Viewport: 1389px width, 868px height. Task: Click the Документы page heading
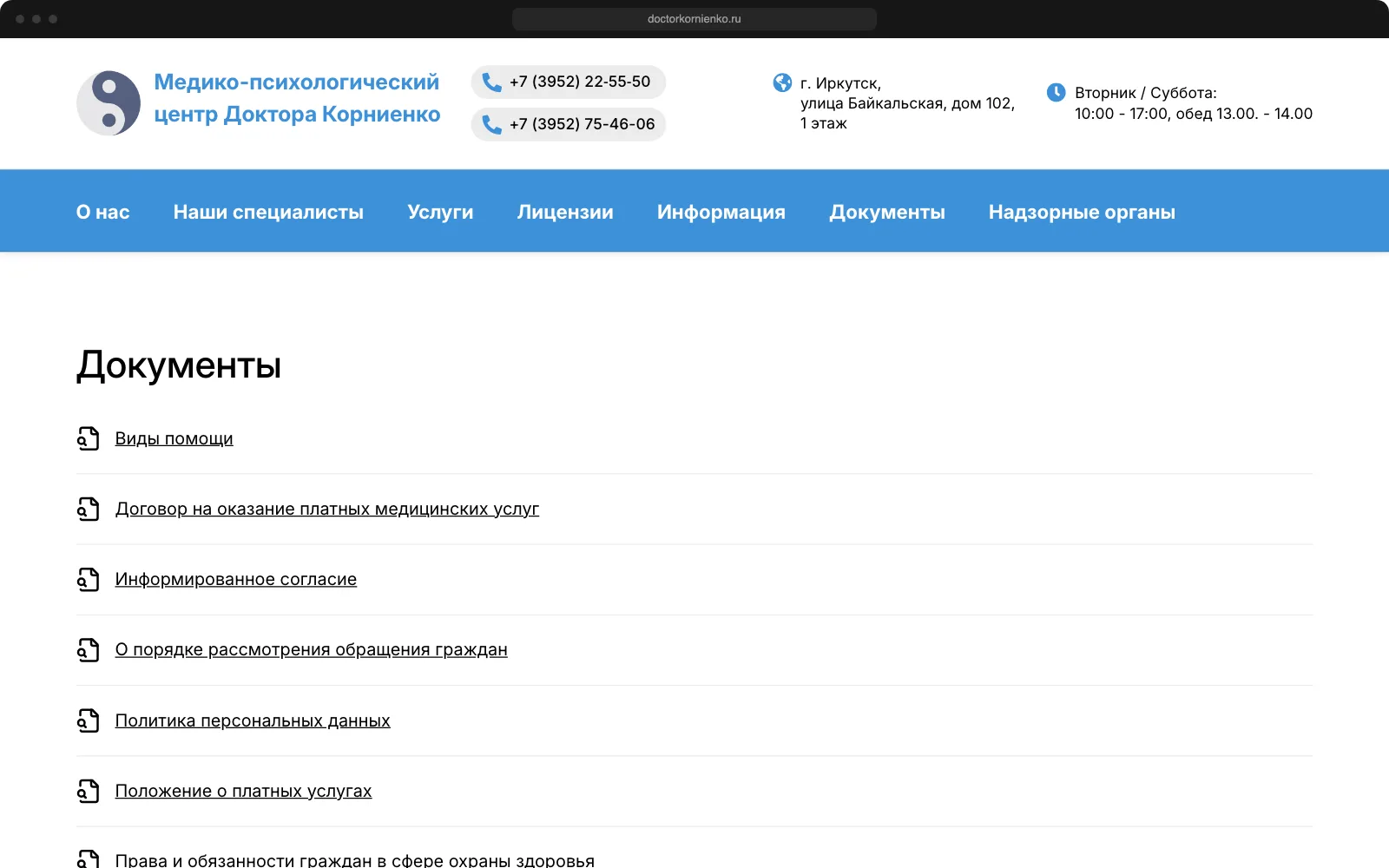point(179,365)
